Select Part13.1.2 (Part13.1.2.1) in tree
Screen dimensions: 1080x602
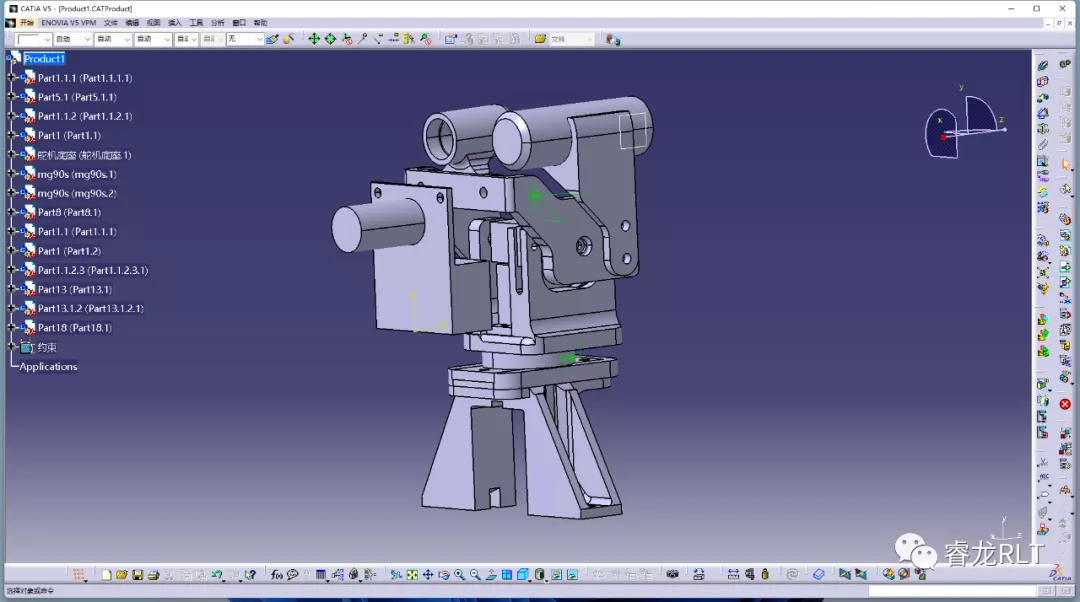[90, 309]
